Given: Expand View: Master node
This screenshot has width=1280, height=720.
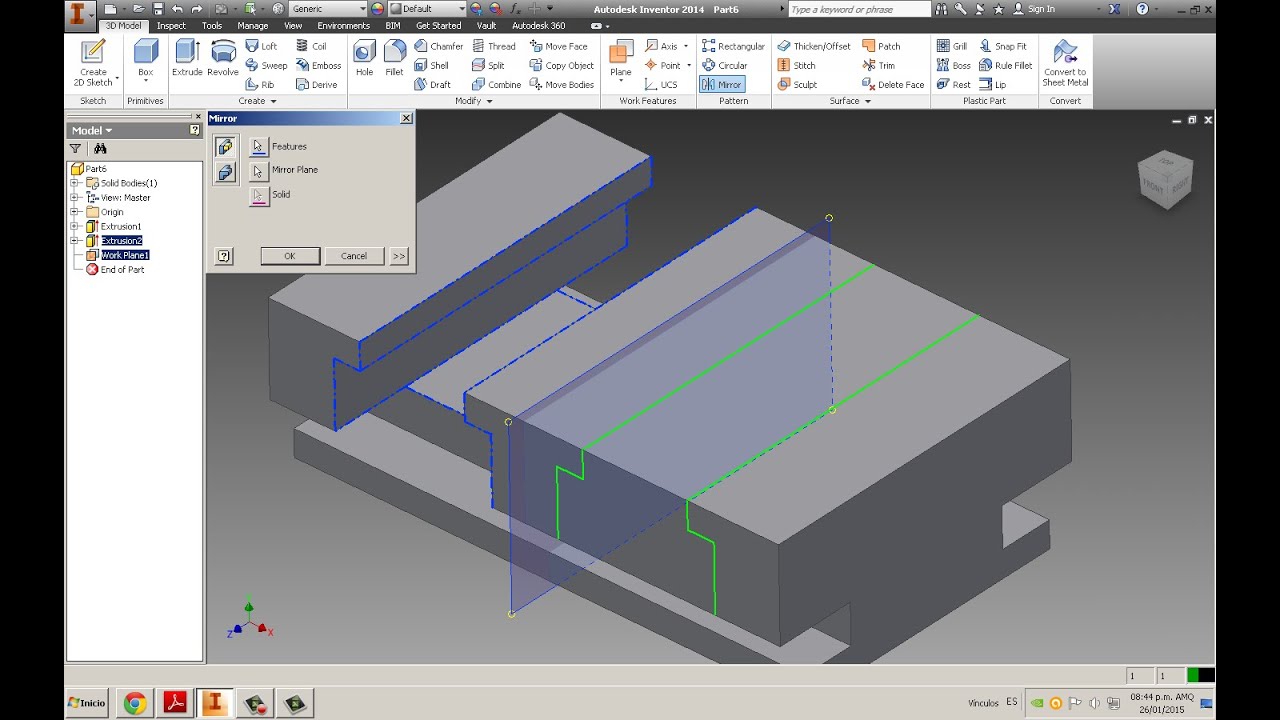Looking at the screenshot, I should (x=74, y=198).
